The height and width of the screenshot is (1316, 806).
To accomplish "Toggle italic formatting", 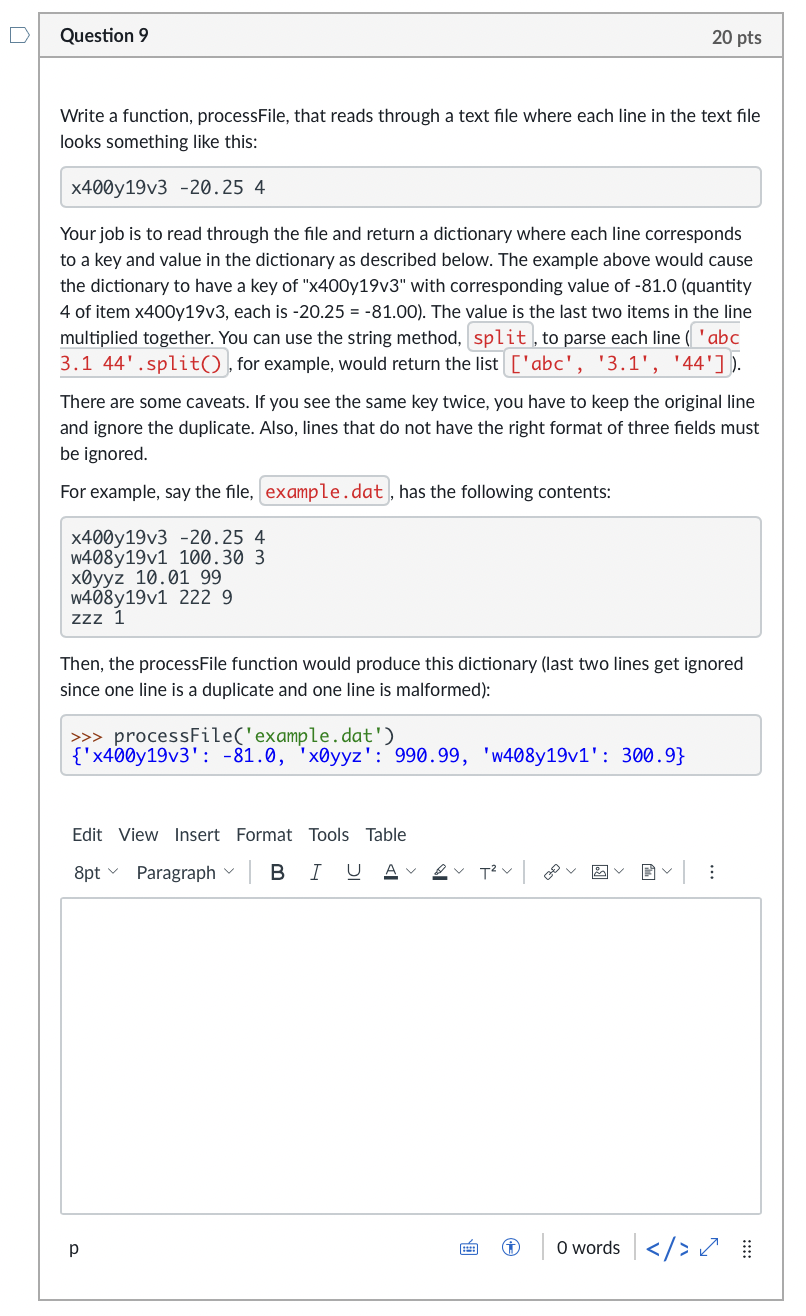I will coord(315,871).
